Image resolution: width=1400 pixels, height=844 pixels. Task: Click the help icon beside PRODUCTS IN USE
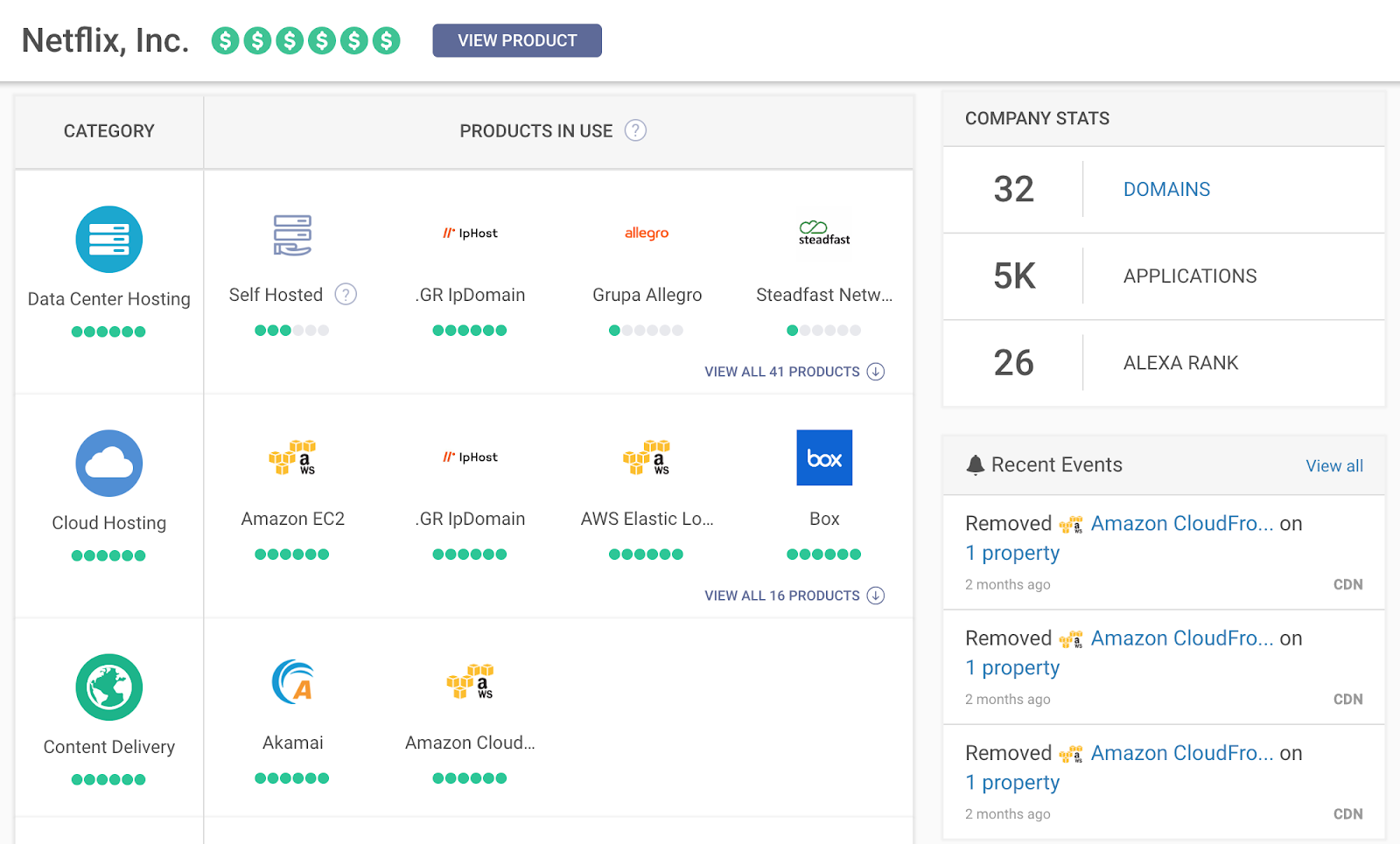[635, 130]
